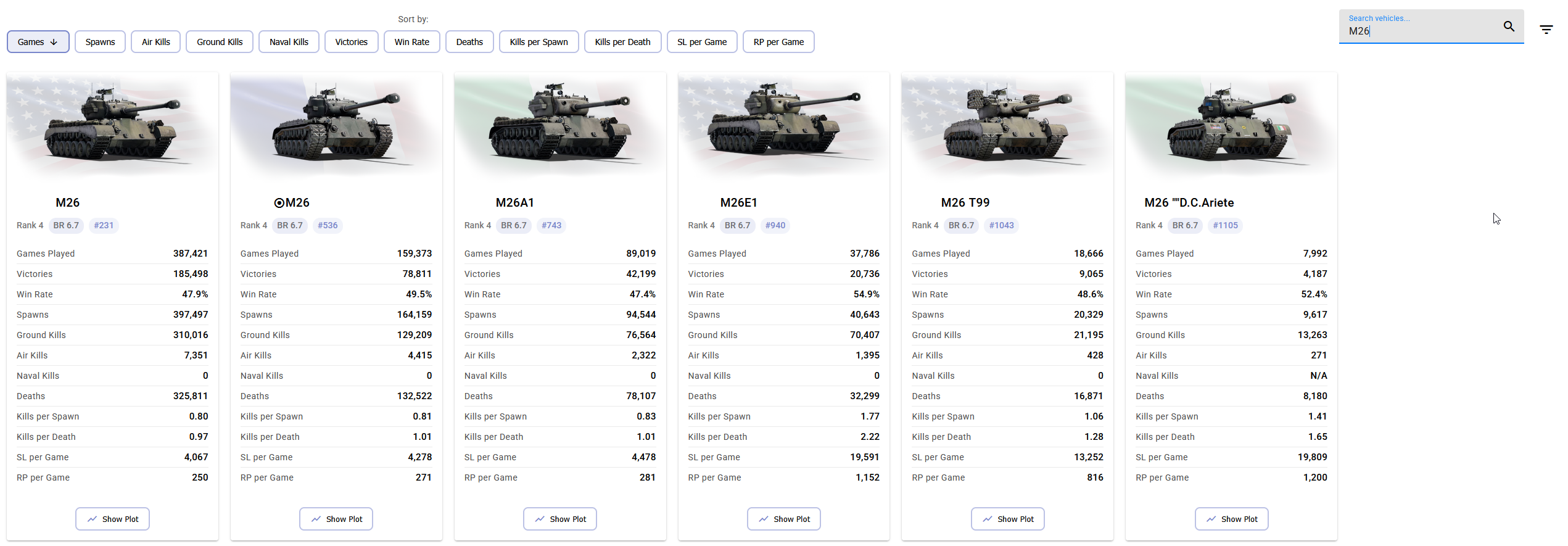This screenshot has height=546, width=1568.
Task: Show Plot for the ⦿M26 card
Action: (x=336, y=519)
